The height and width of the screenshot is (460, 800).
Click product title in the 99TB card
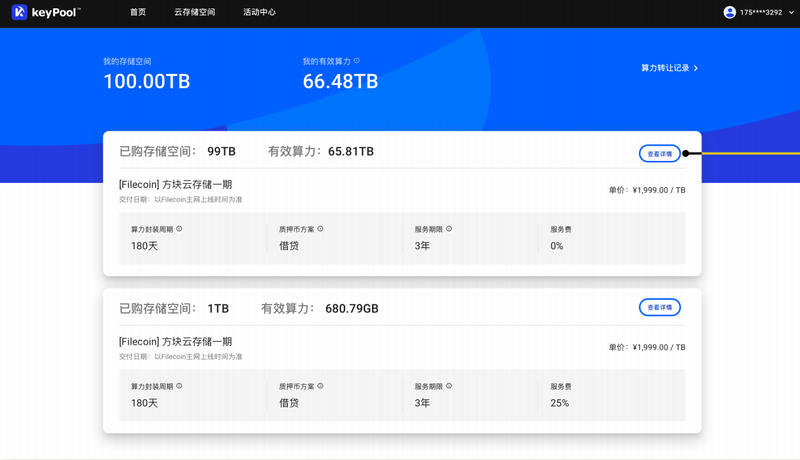click(176, 185)
